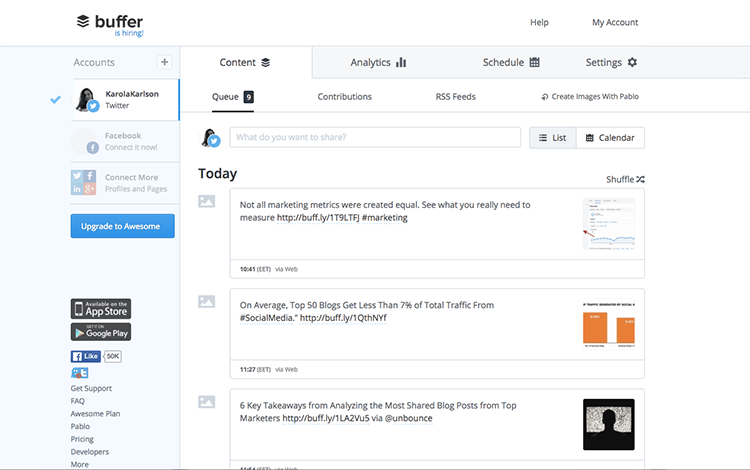The height and width of the screenshot is (470, 750).
Task: Click the KarolaKarlson profile avatar in sidebar
Action: coord(86,99)
